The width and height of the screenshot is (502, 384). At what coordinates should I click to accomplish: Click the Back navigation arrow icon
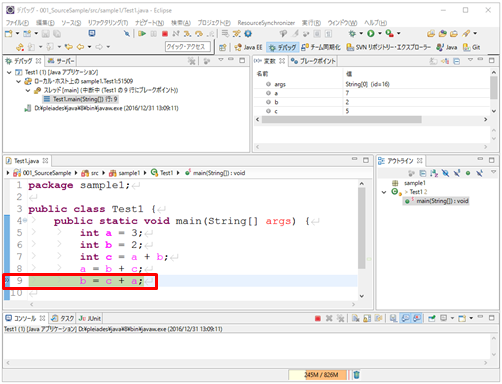coord(80,47)
